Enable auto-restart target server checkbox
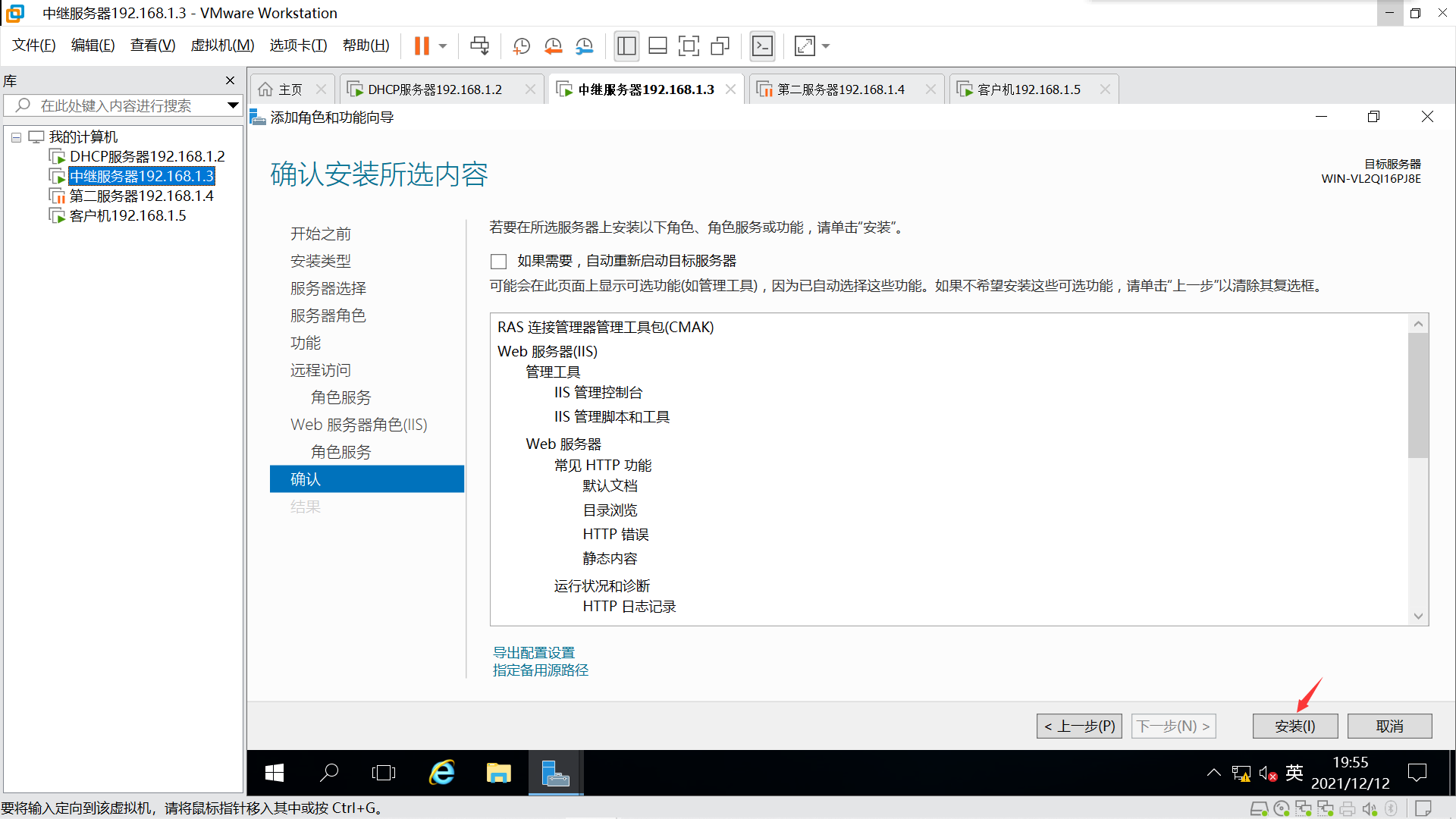1456x819 pixels. point(498,262)
